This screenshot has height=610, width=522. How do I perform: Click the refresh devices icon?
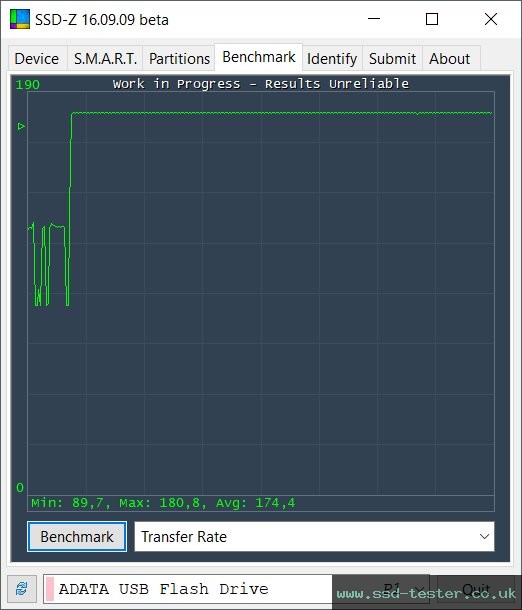(22, 589)
